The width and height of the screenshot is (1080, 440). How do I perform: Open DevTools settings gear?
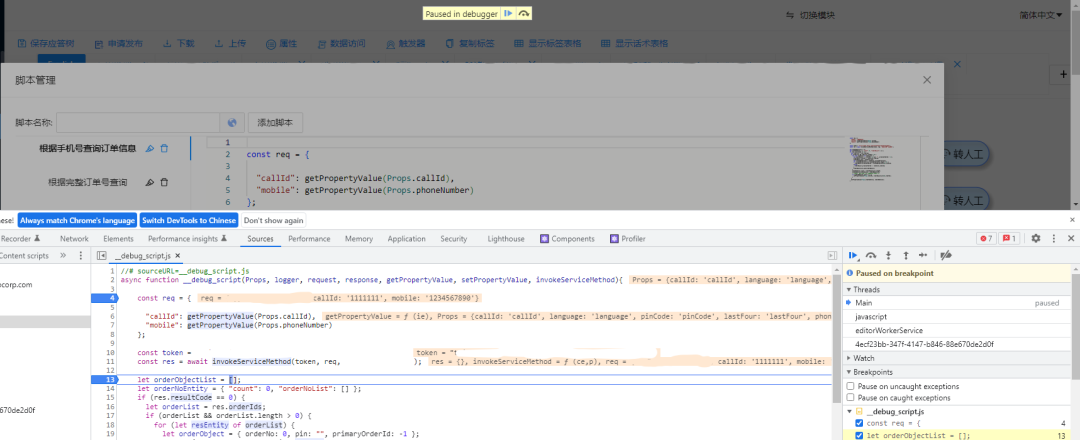click(x=1036, y=238)
